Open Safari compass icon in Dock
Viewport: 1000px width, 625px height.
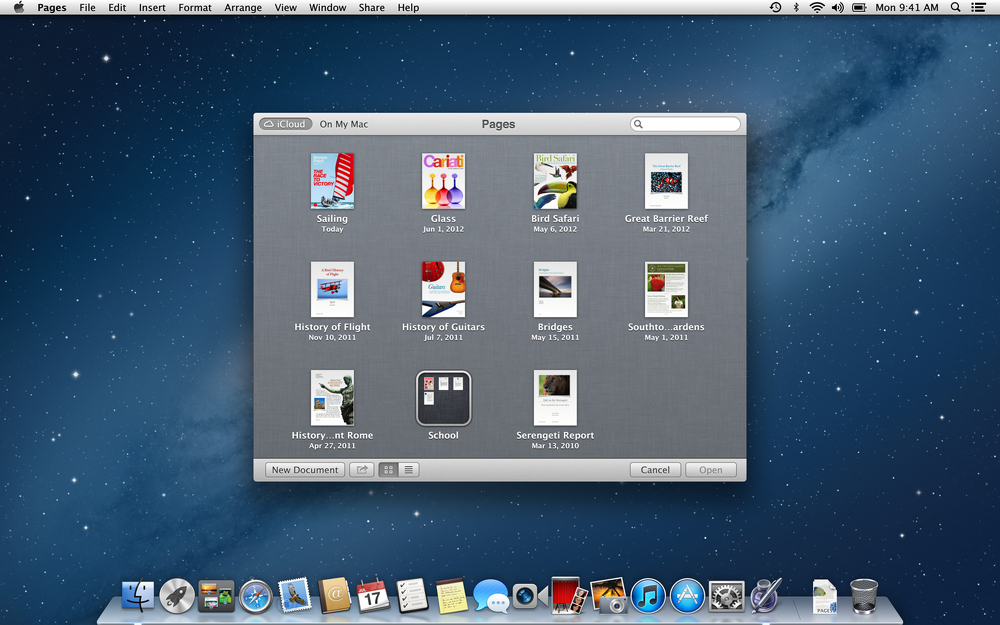coord(256,596)
